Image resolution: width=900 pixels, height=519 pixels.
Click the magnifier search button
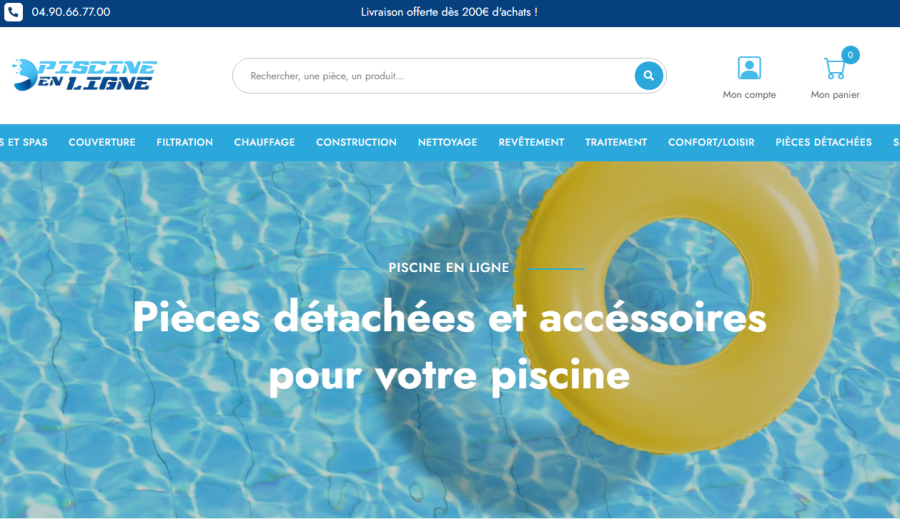pos(649,76)
